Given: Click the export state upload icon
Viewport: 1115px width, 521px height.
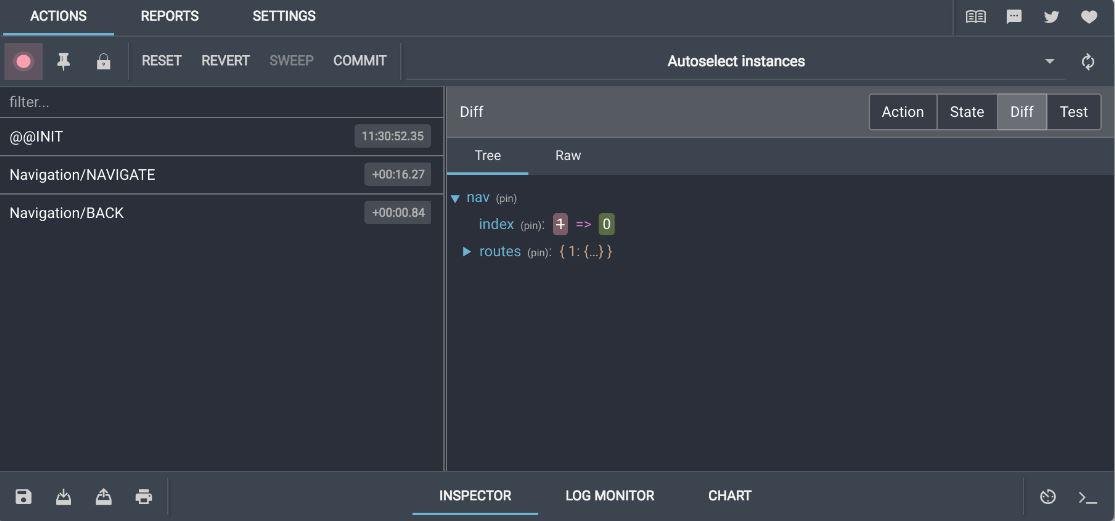Looking at the screenshot, I should 104,497.
